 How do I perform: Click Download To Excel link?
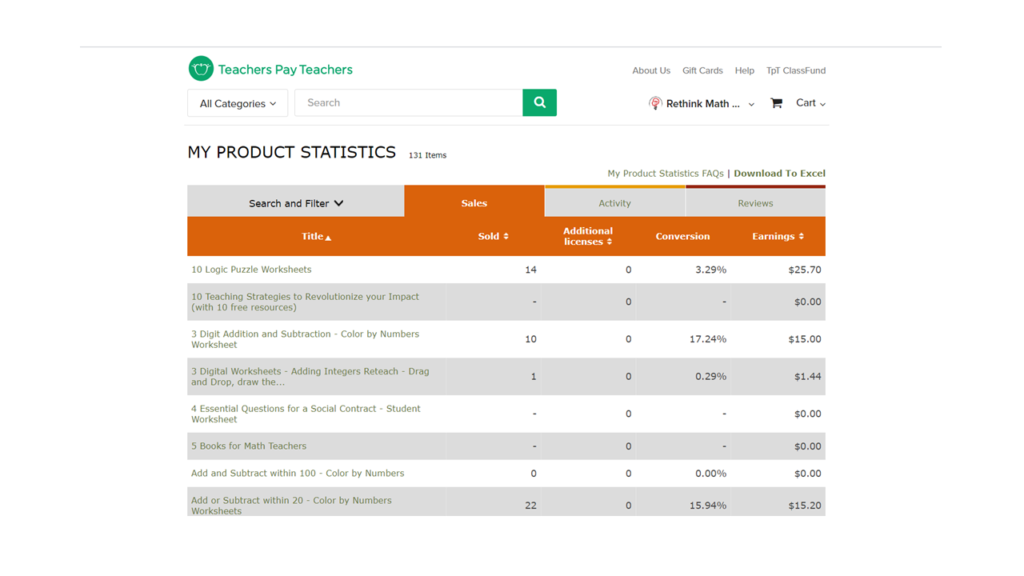click(779, 173)
